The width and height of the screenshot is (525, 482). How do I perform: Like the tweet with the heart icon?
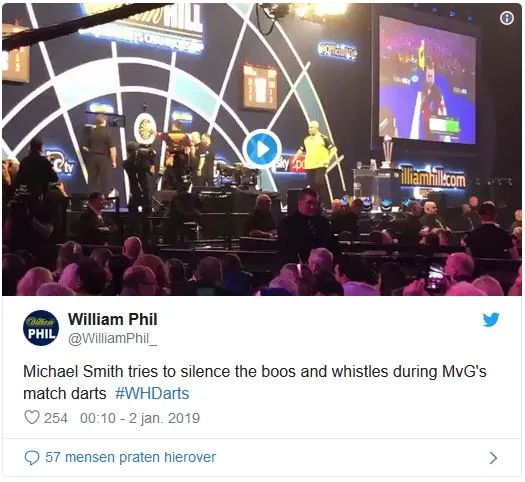tap(32, 417)
